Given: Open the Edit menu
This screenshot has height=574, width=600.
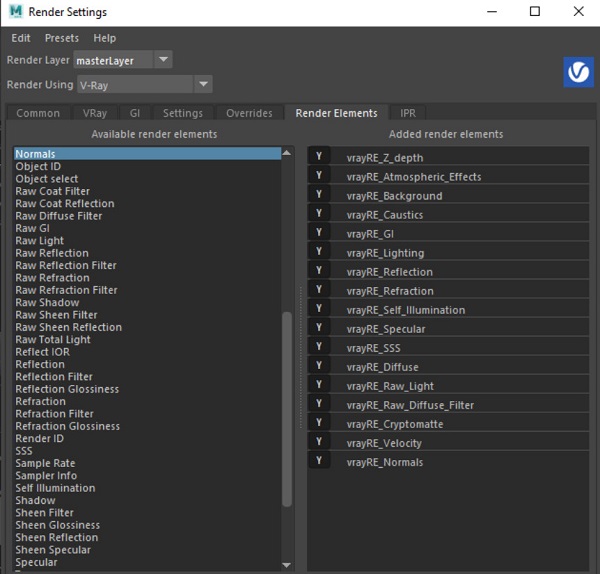Looking at the screenshot, I should tap(21, 38).
